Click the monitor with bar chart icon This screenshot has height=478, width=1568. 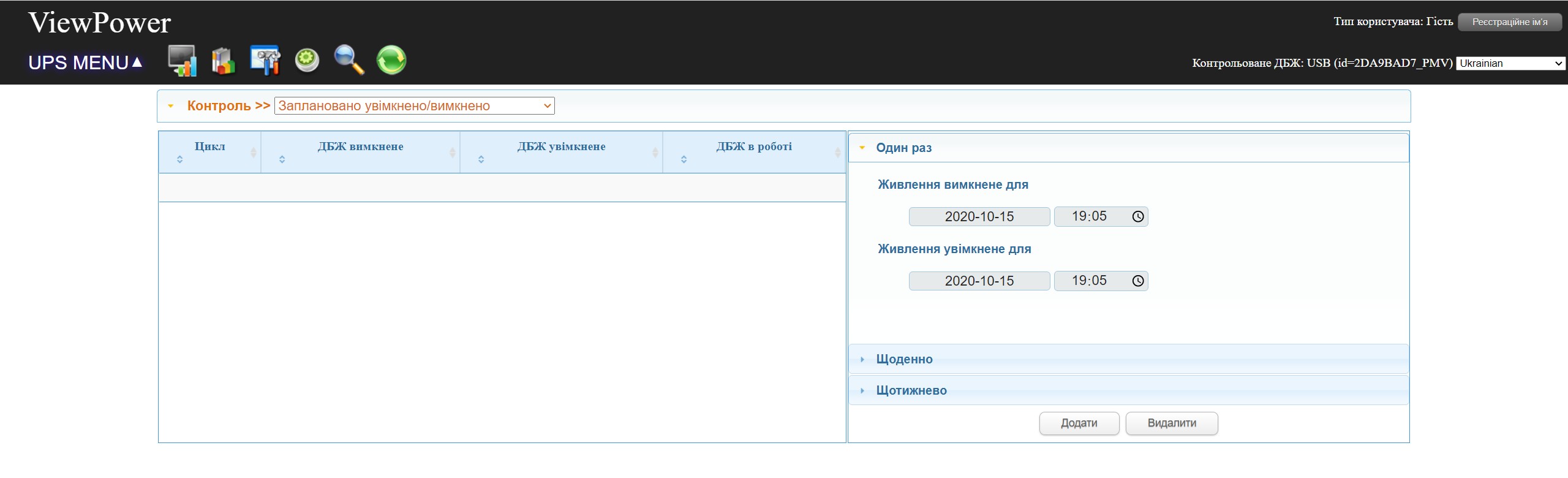click(x=182, y=61)
